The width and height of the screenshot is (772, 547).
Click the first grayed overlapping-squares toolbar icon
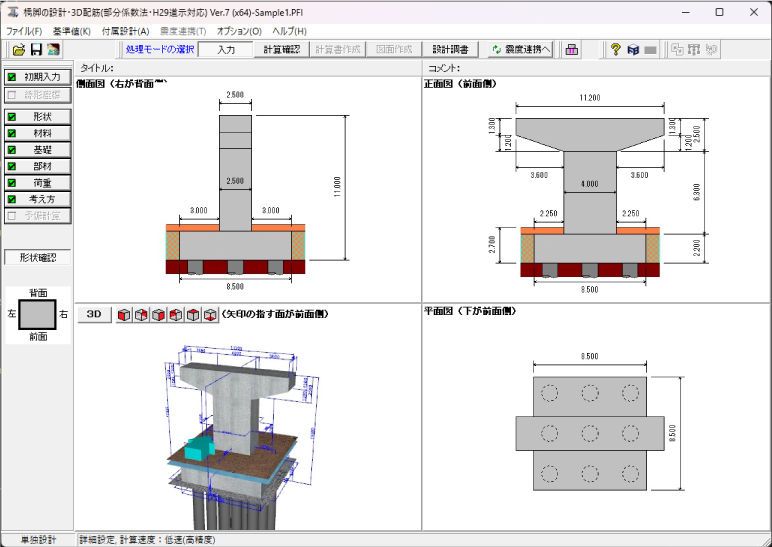[677, 49]
